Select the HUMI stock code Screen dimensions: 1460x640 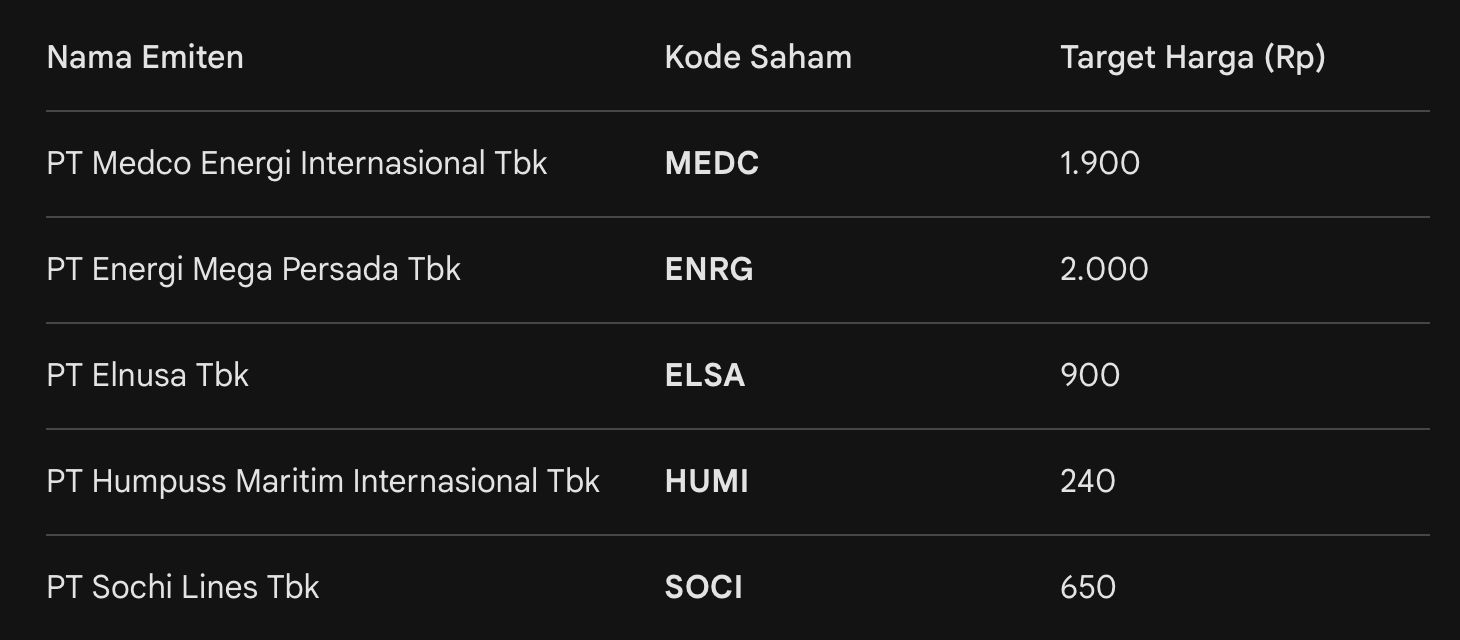pyautogui.click(x=706, y=482)
